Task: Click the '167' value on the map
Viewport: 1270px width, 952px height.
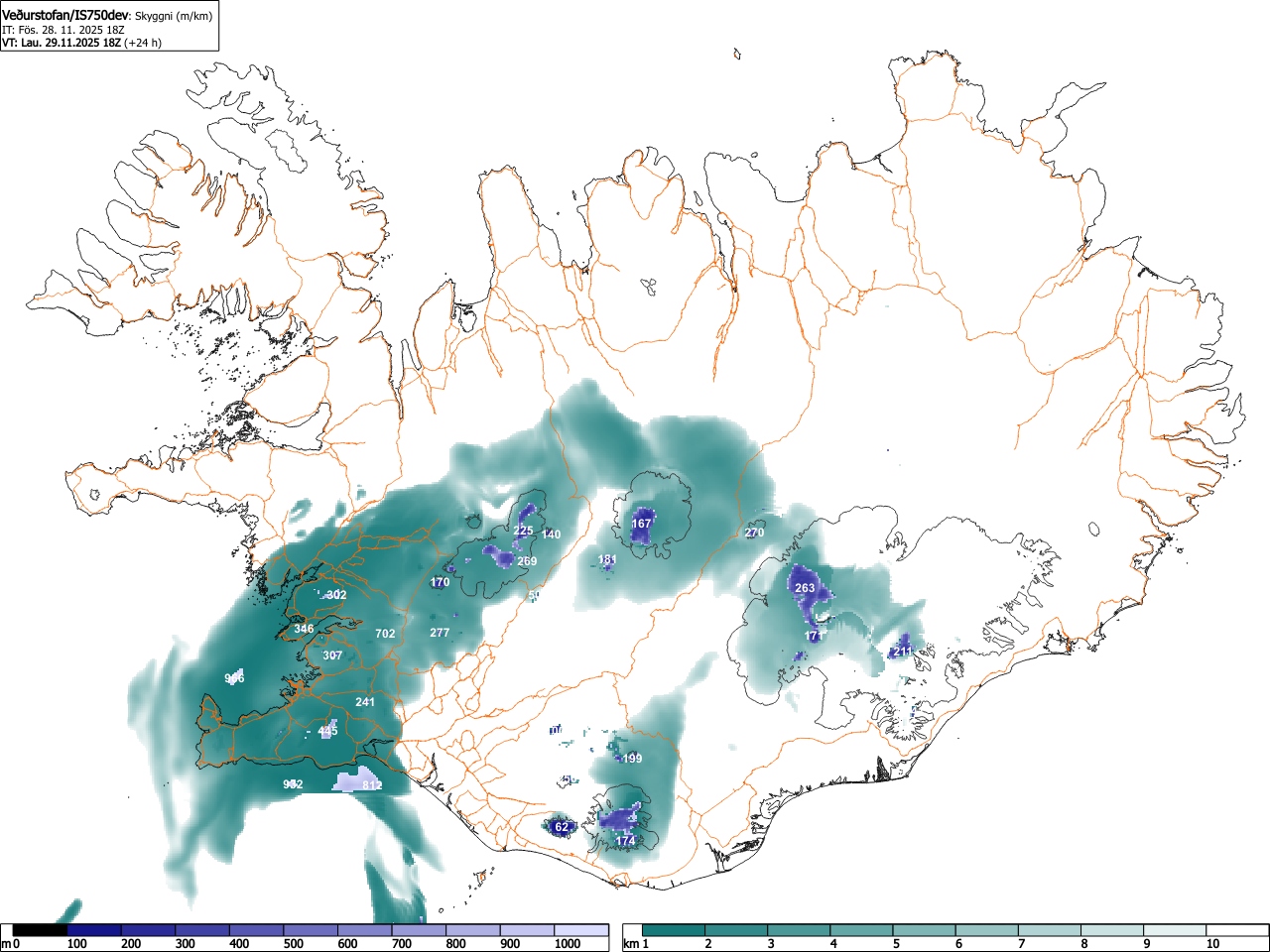Action: (642, 524)
